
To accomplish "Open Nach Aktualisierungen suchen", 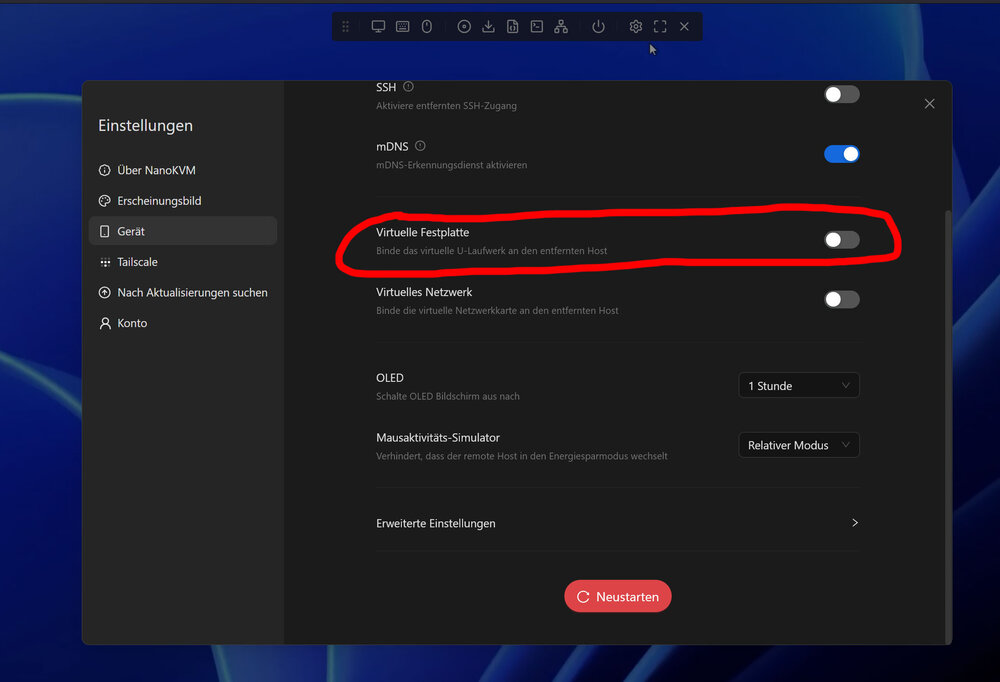I will pyautogui.click(x=182, y=293).
